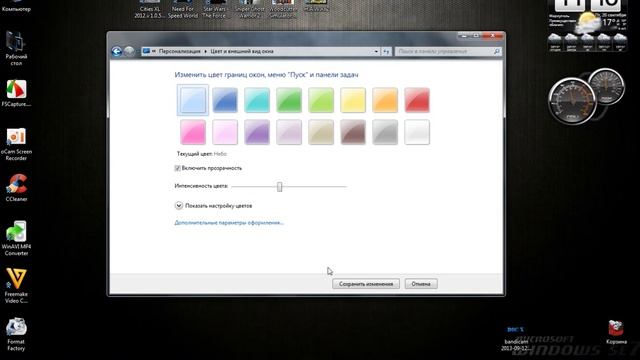The image size is (640, 360).
Task: Close the window color dialog
Action: [493, 36]
